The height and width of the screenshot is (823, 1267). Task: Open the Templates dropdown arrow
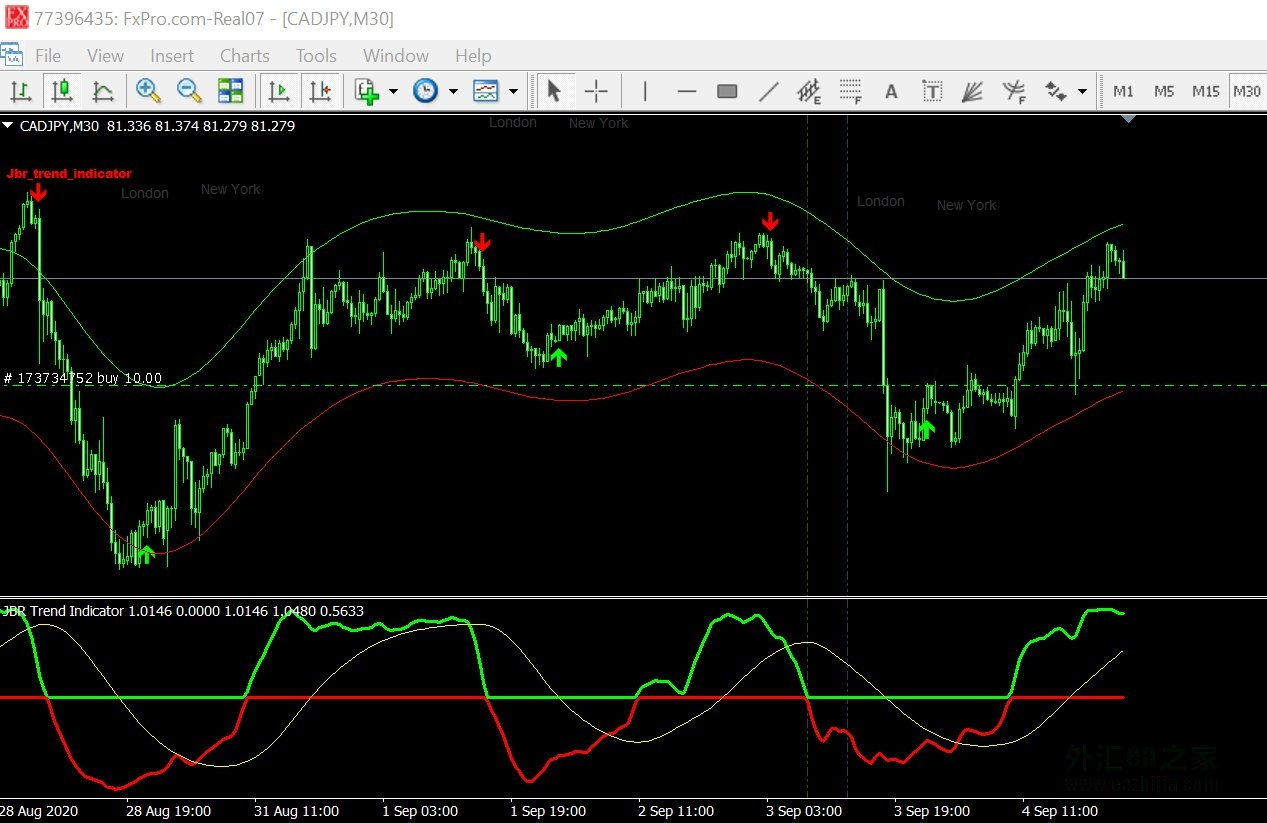pyautogui.click(x=513, y=92)
